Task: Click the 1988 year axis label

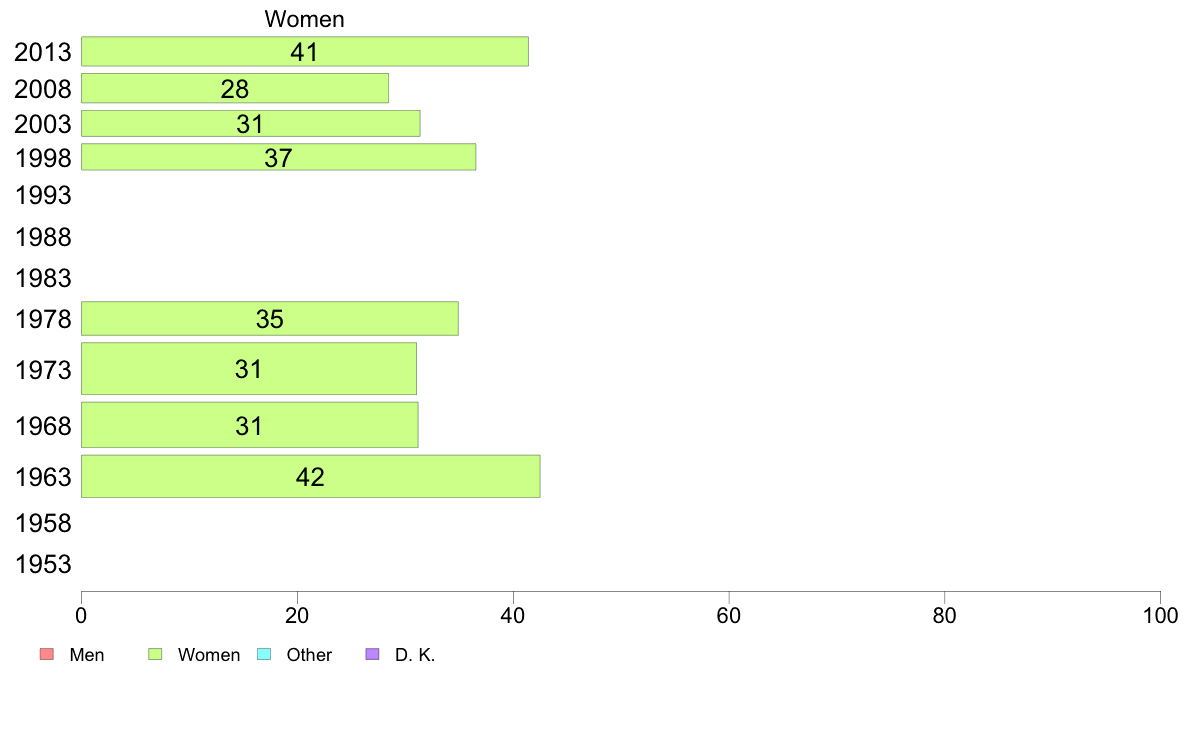Action: point(43,237)
